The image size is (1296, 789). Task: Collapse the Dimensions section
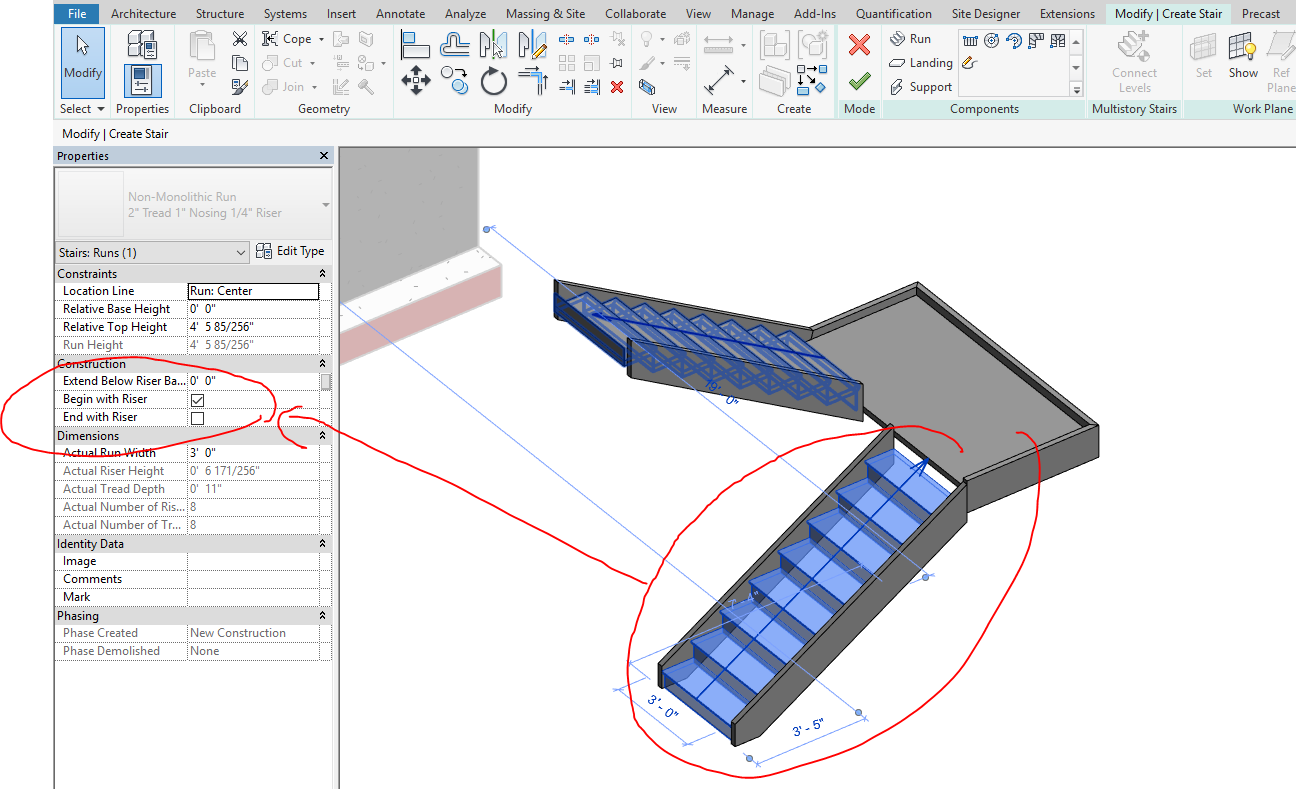[321, 435]
